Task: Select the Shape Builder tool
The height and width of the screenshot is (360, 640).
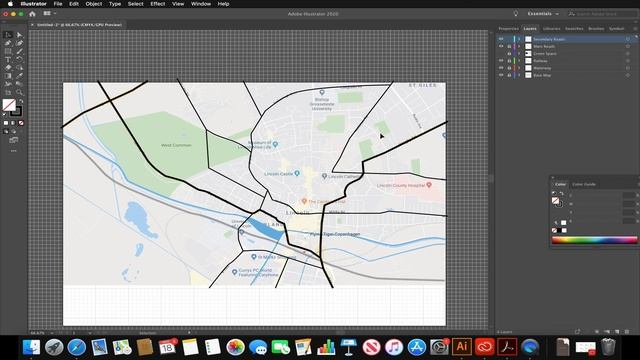Action: pyautogui.click(x=19, y=68)
